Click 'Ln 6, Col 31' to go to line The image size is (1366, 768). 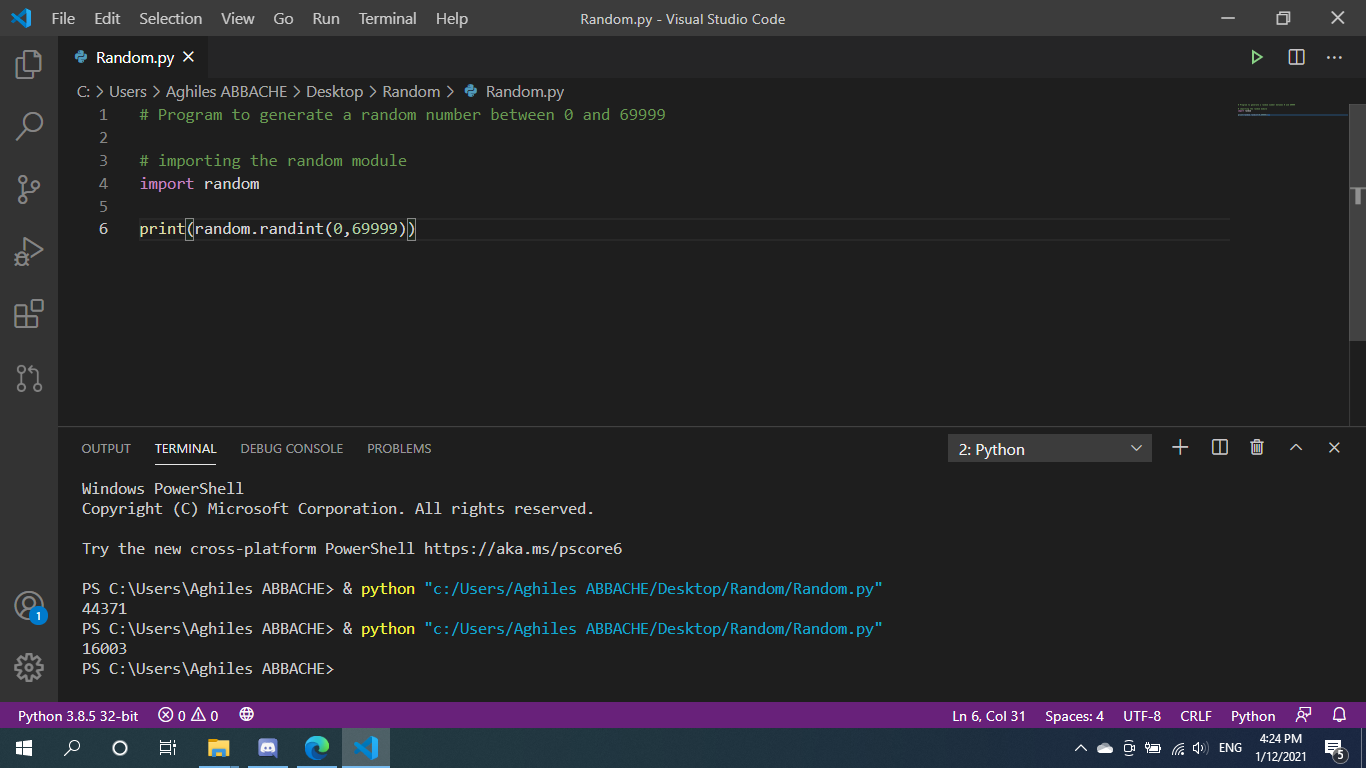click(x=989, y=716)
